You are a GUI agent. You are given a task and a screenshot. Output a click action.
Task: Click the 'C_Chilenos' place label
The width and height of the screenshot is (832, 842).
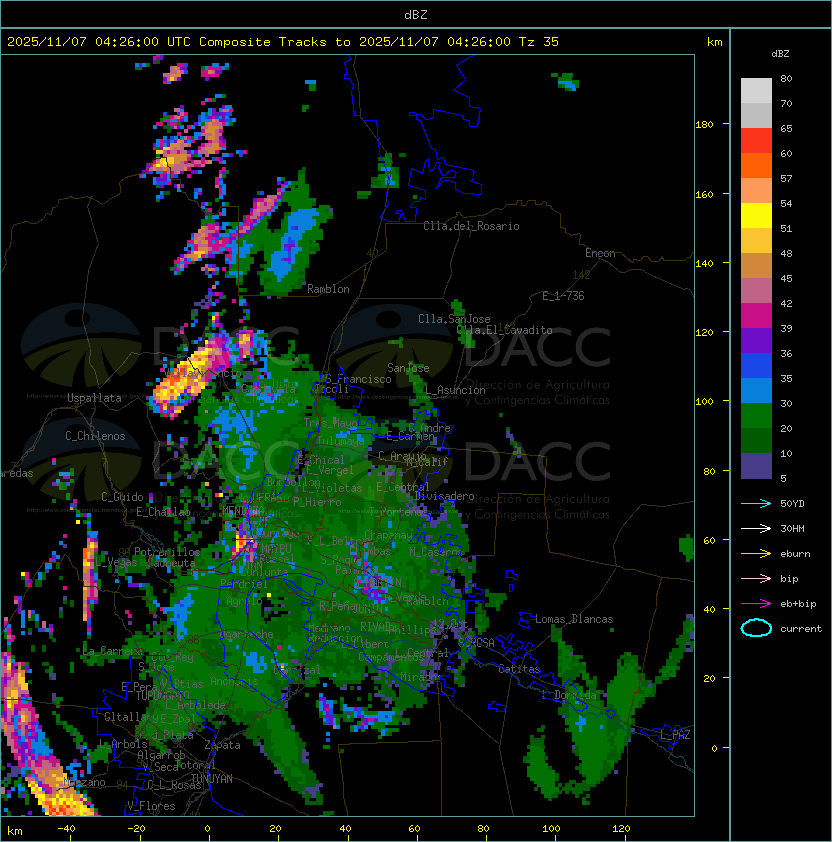click(95, 436)
